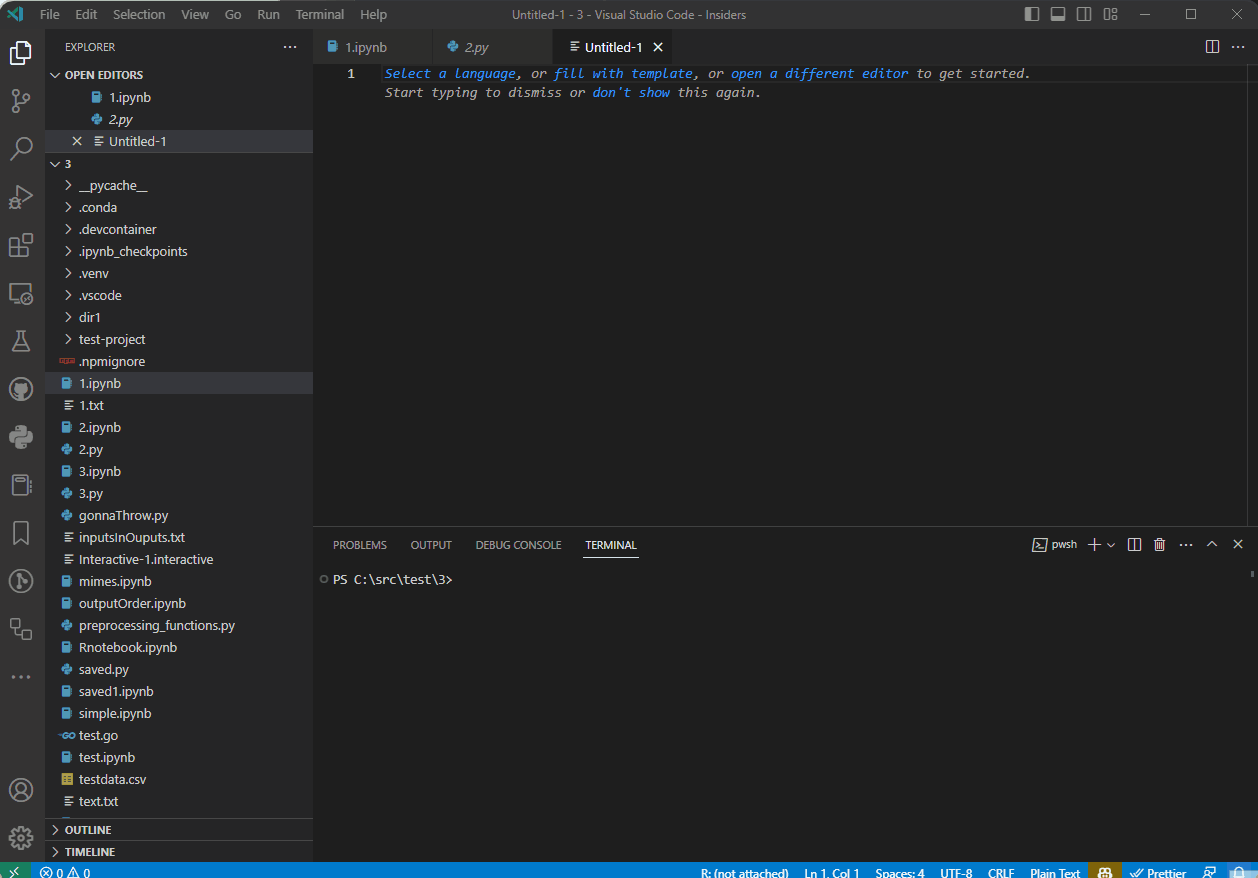Open the notebook-shaped activity bar view

pyautogui.click(x=21, y=485)
